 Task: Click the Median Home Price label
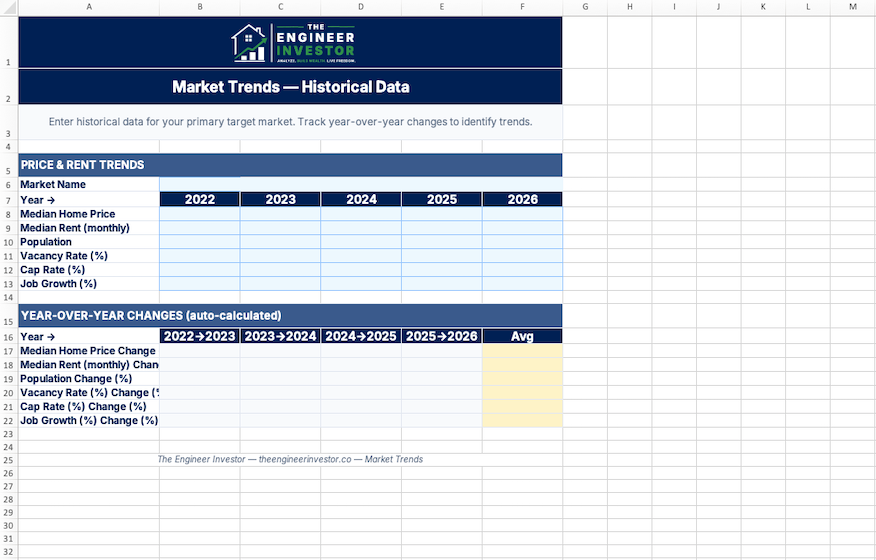pos(68,214)
